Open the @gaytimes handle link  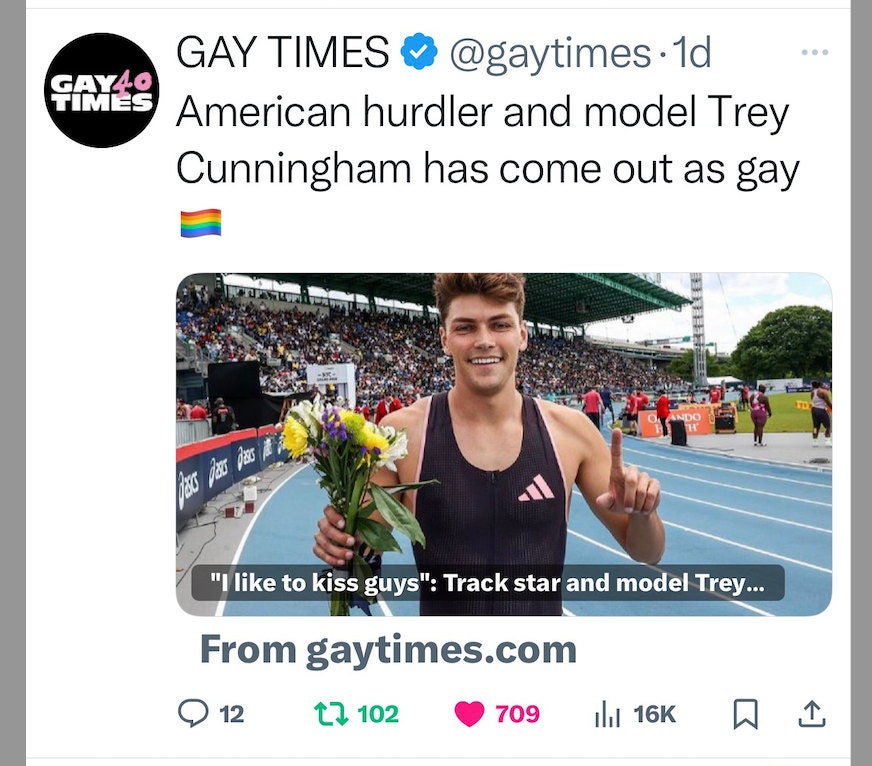(550, 53)
